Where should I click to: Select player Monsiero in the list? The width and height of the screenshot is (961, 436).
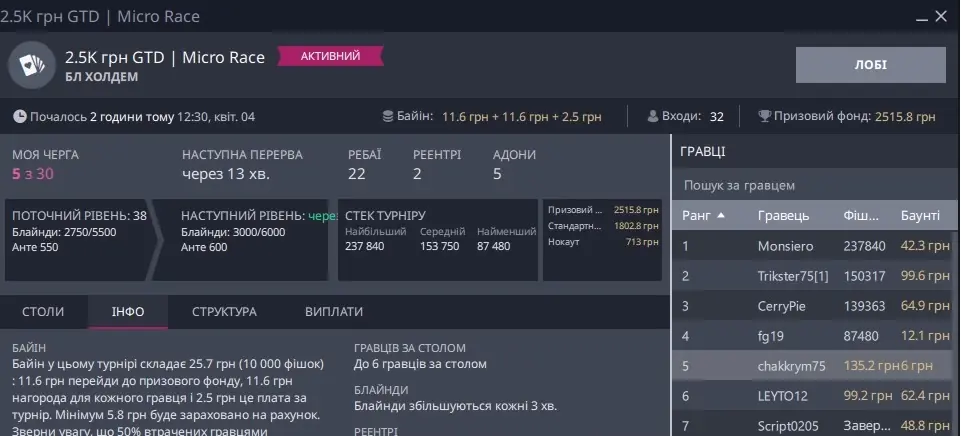click(785, 246)
